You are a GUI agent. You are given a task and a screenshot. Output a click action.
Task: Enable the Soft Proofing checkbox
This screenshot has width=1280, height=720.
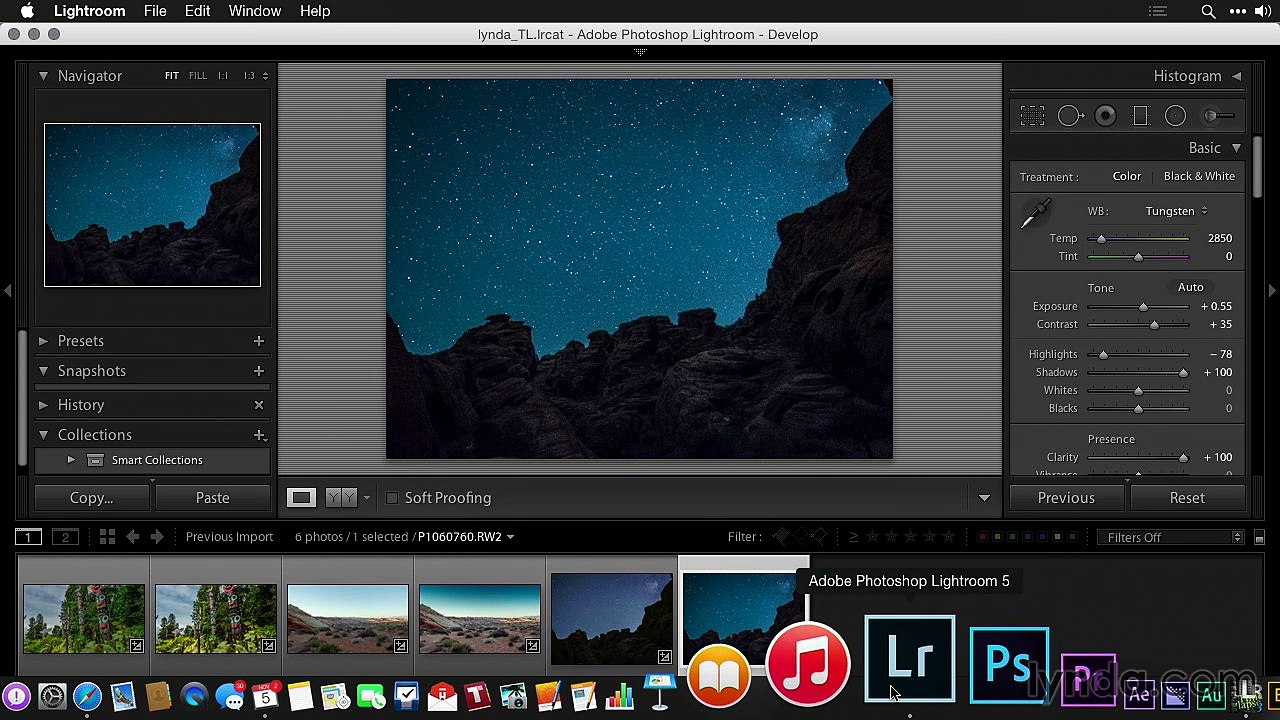(392, 498)
